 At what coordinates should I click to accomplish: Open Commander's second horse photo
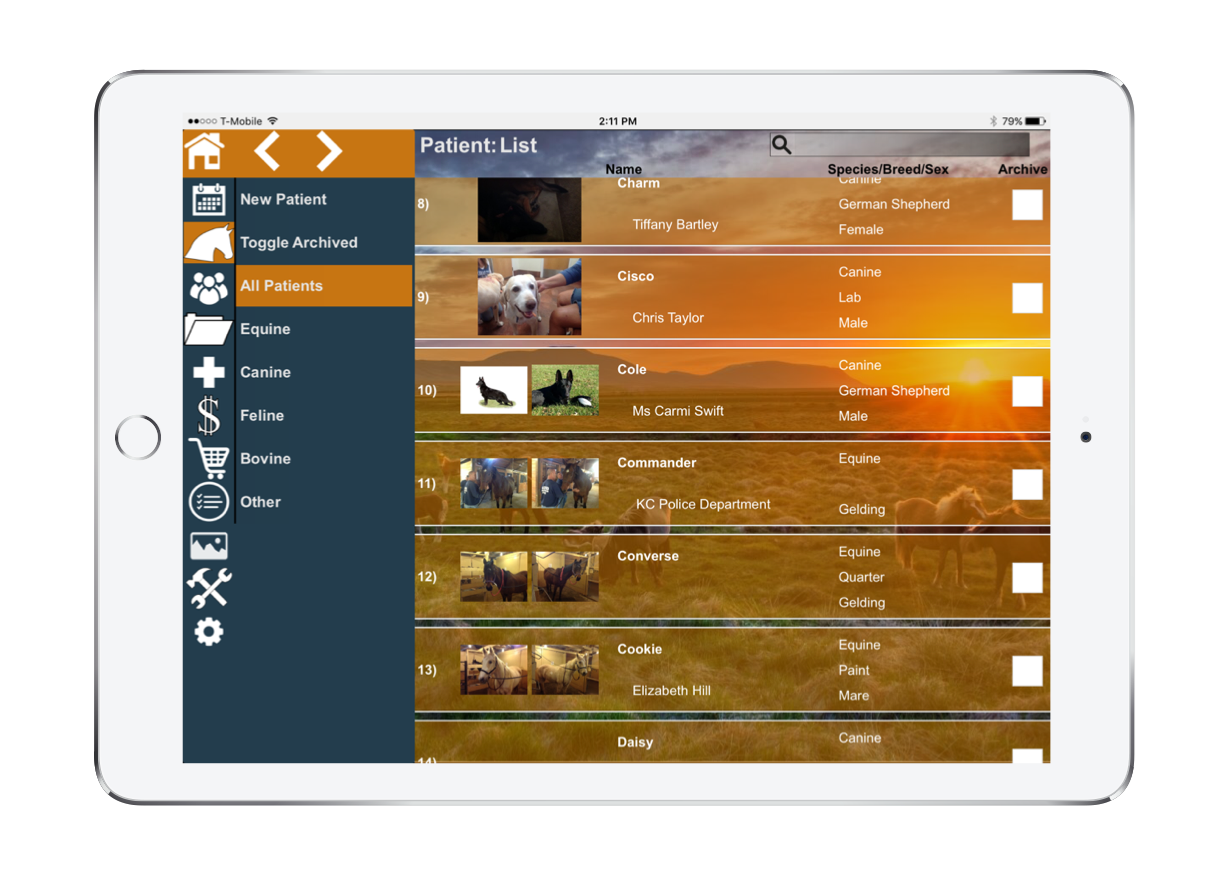[x=565, y=483]
